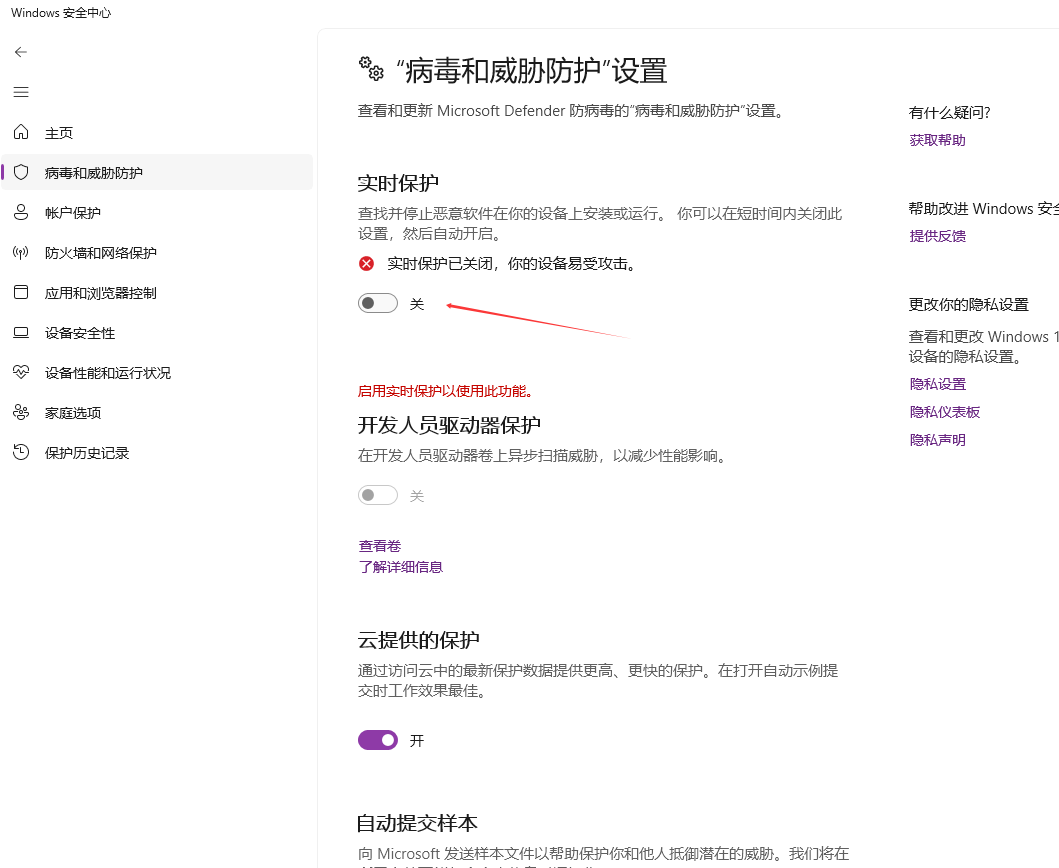Open the 获取帮助 link
1059x868 pixels.
937,140
